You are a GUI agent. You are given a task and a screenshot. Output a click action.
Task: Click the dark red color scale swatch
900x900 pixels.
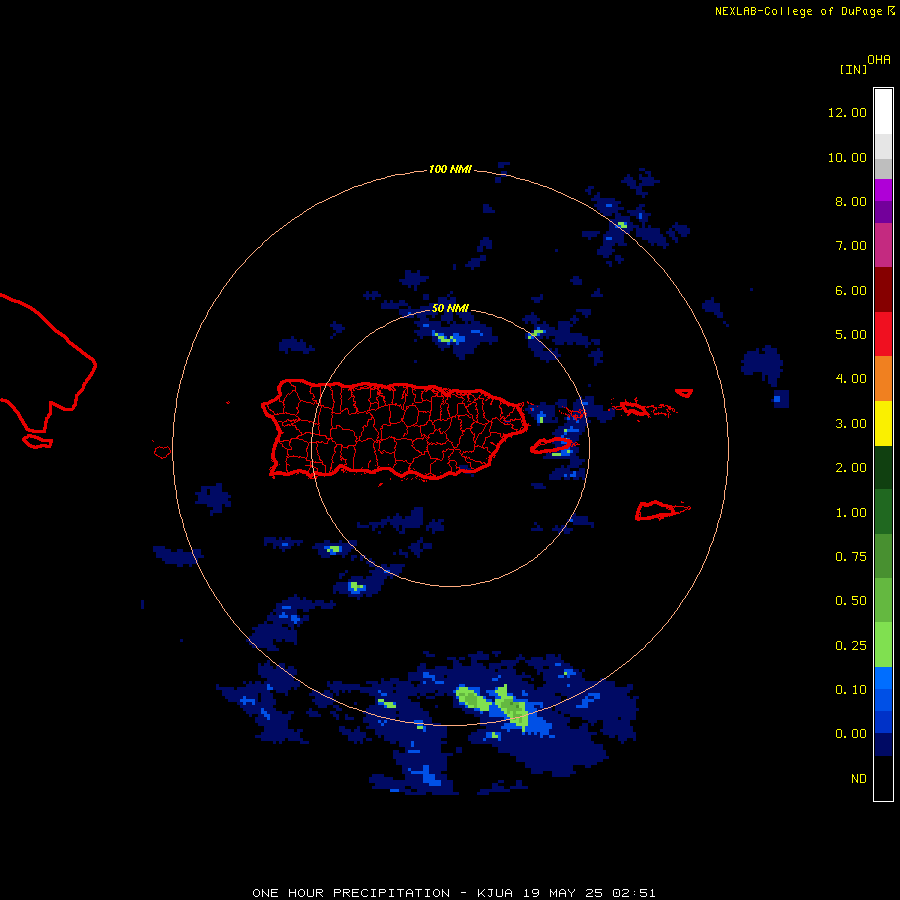(x=883, y=290)
